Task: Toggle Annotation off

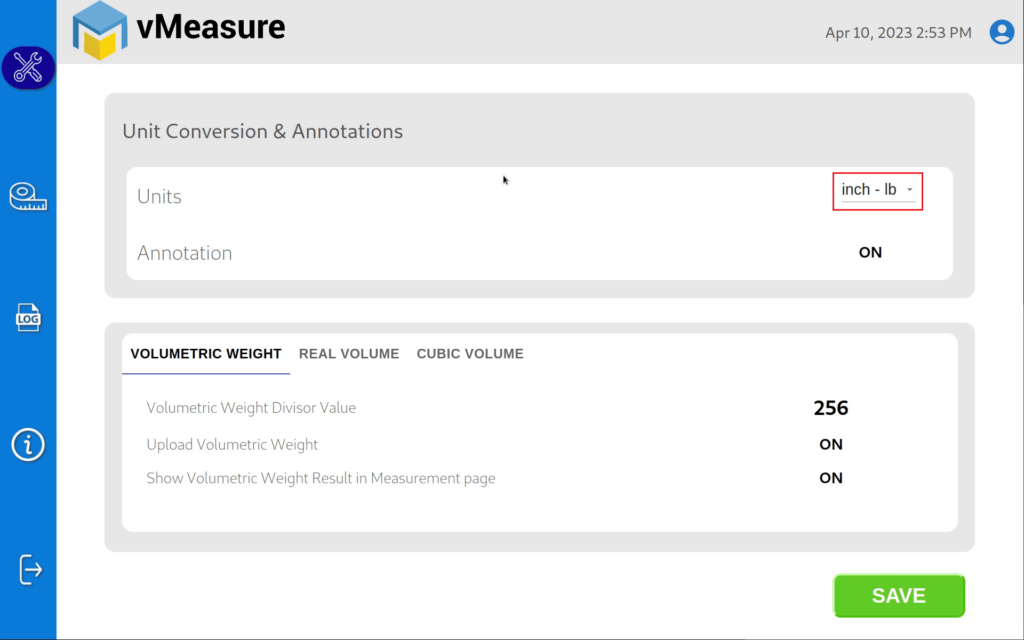Action: click(x=869, y=252)
